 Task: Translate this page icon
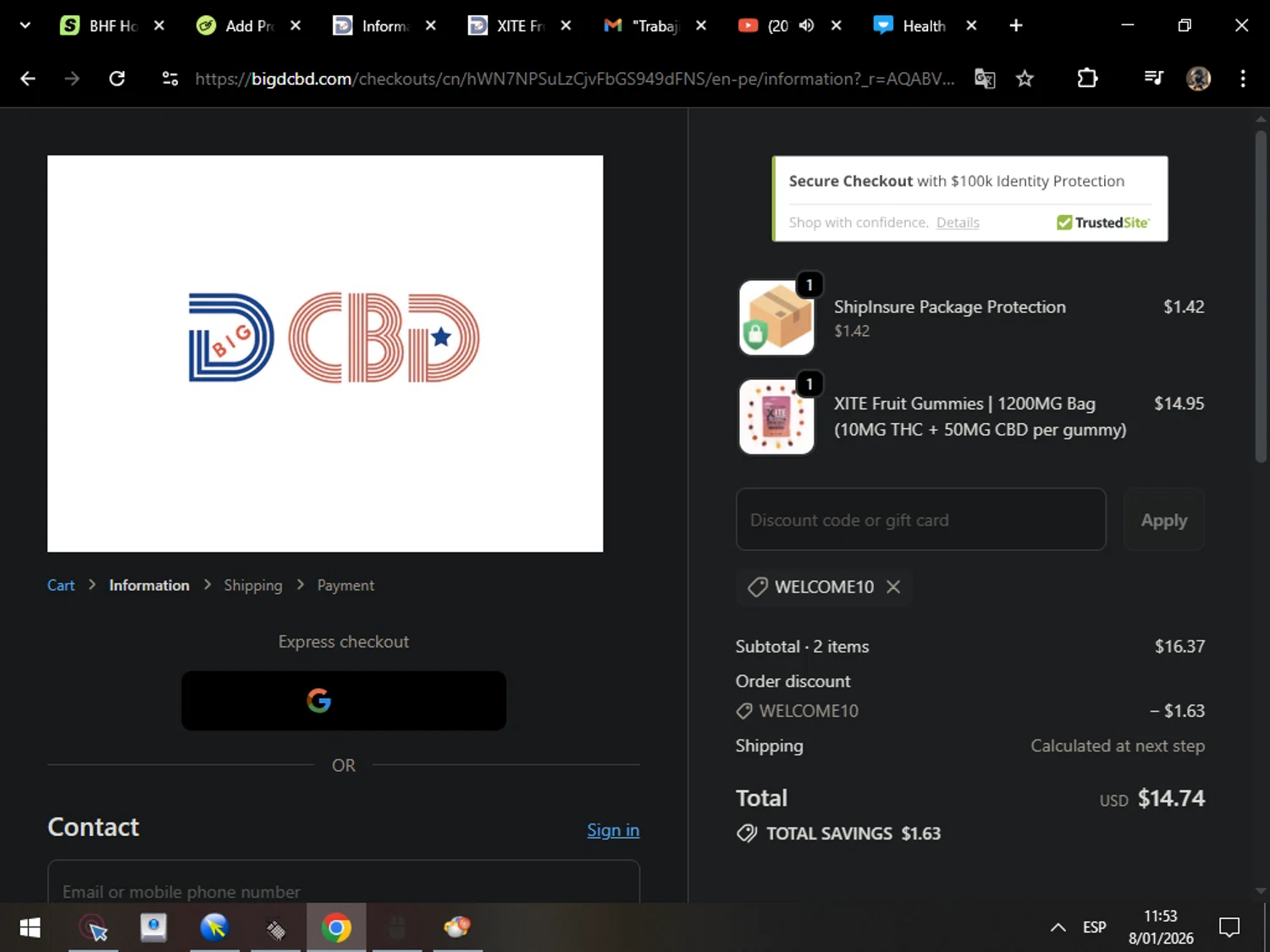pos(985,79)
